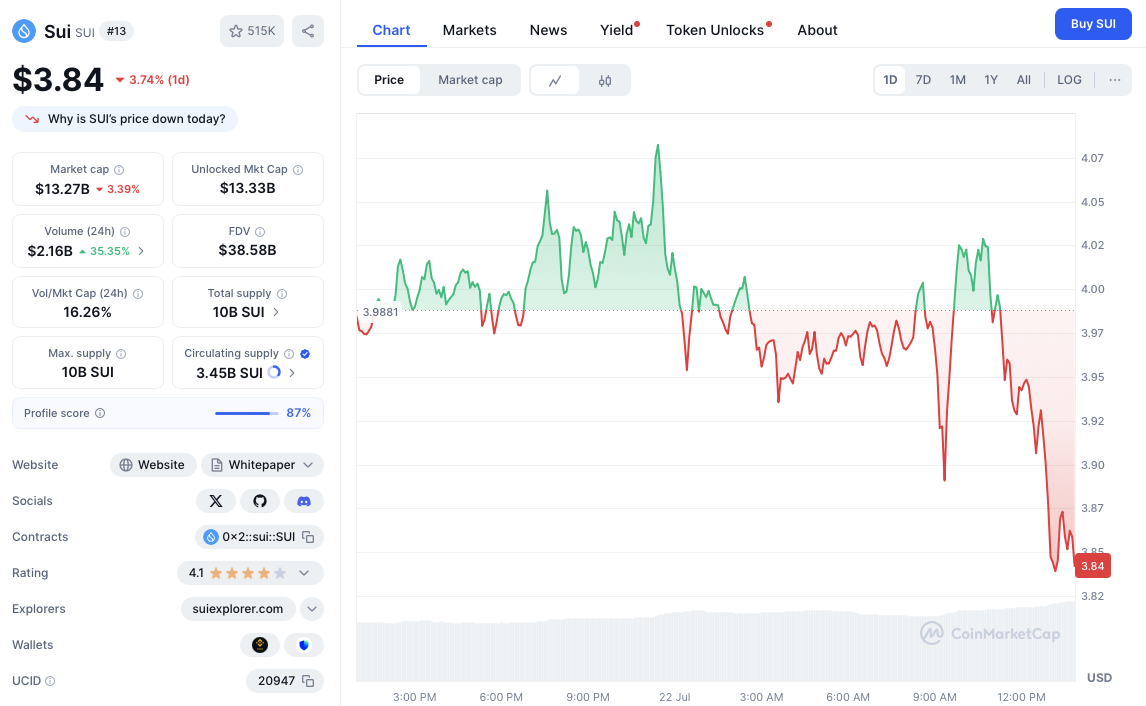The height and width of the screenshot is (706, 1146).
Task: Copy the UCID 20947 value
Action: [308, 681]
